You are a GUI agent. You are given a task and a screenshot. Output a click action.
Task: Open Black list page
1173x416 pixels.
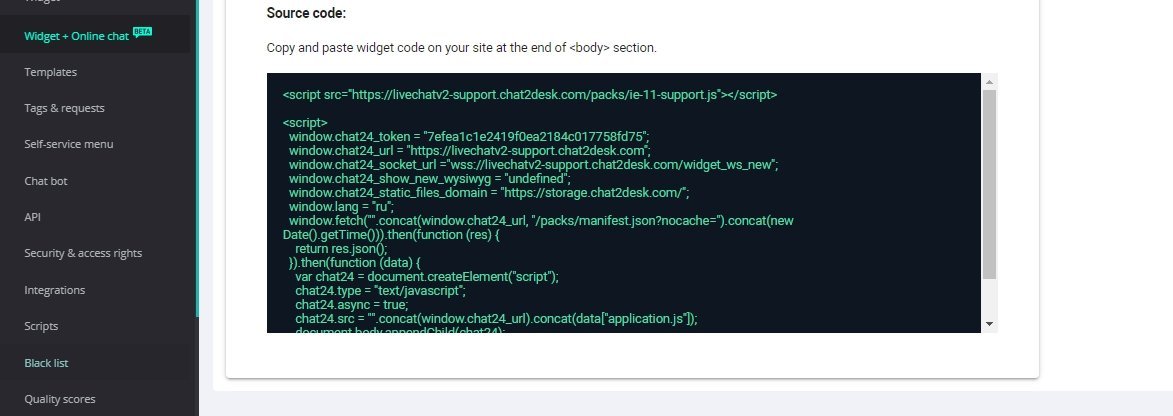pos(46,363)
